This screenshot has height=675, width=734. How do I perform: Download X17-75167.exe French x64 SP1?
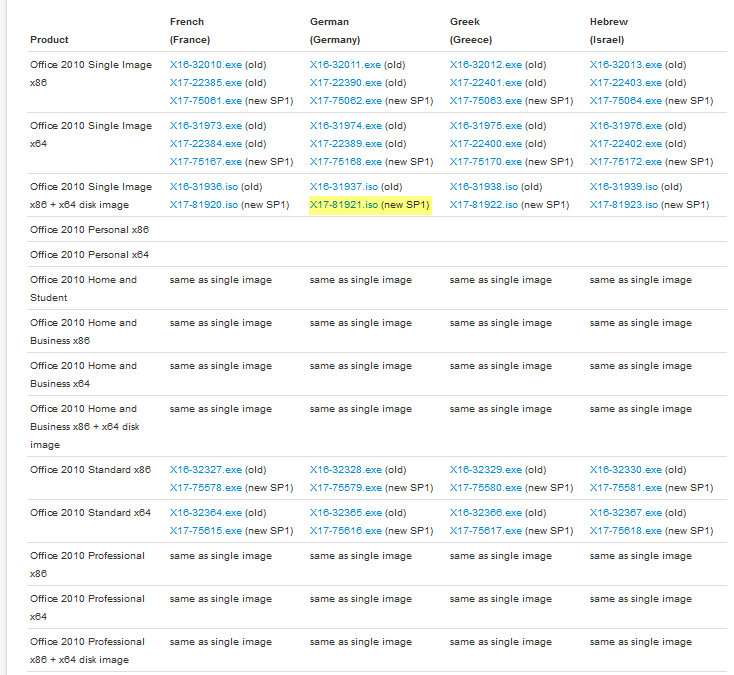pyautogui.click(x=206, y=161)
